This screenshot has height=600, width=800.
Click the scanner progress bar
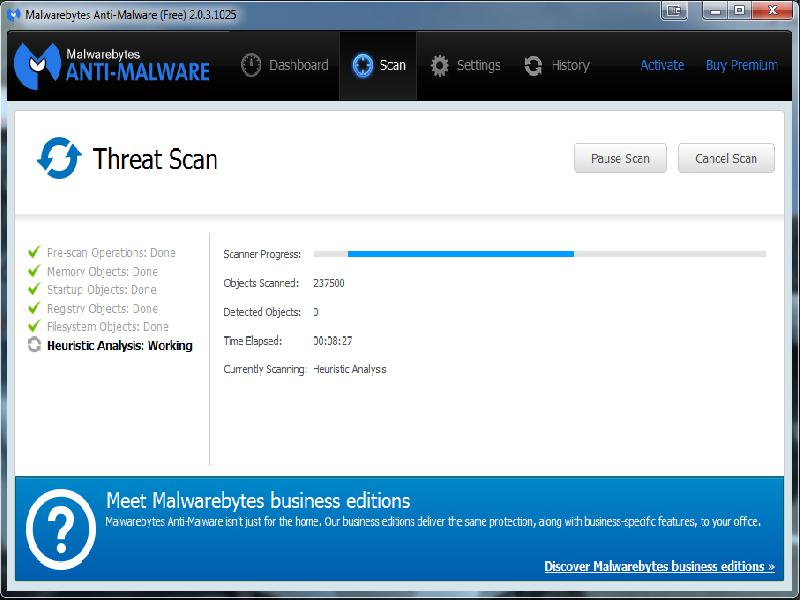[540, 254]
